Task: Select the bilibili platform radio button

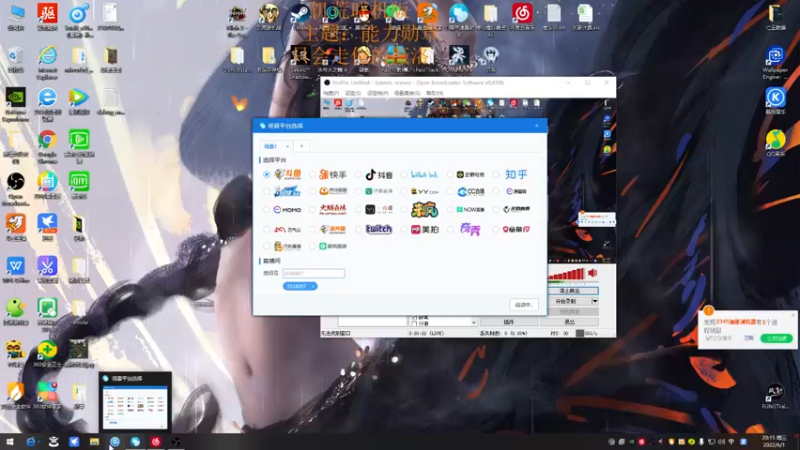Action: [x=404, y=174]
